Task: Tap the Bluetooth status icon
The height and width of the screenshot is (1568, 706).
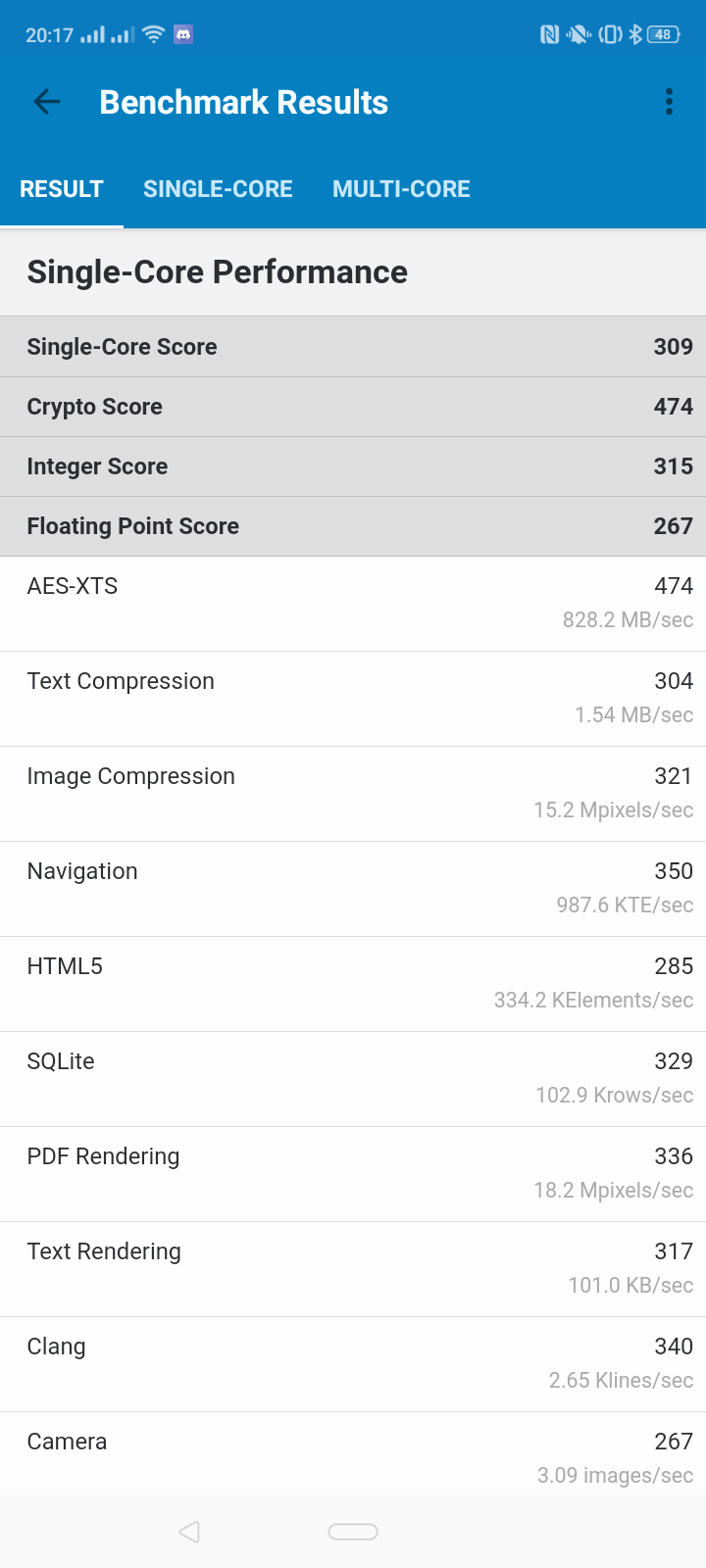Action: 635,34
